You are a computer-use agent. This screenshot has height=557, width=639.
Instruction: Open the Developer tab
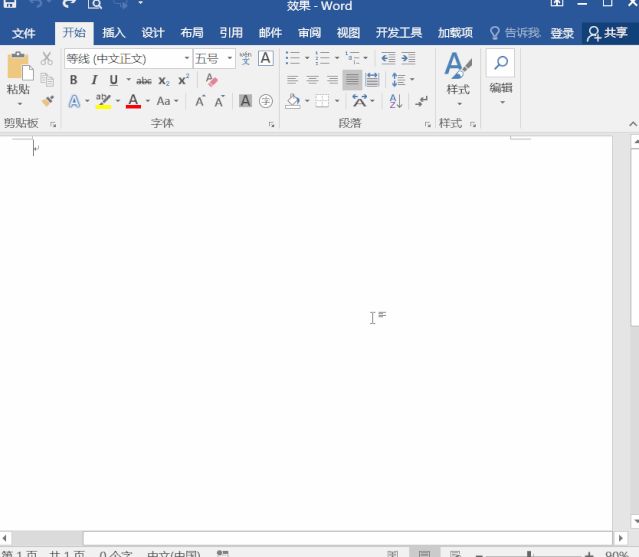click(x=399, y=33)
